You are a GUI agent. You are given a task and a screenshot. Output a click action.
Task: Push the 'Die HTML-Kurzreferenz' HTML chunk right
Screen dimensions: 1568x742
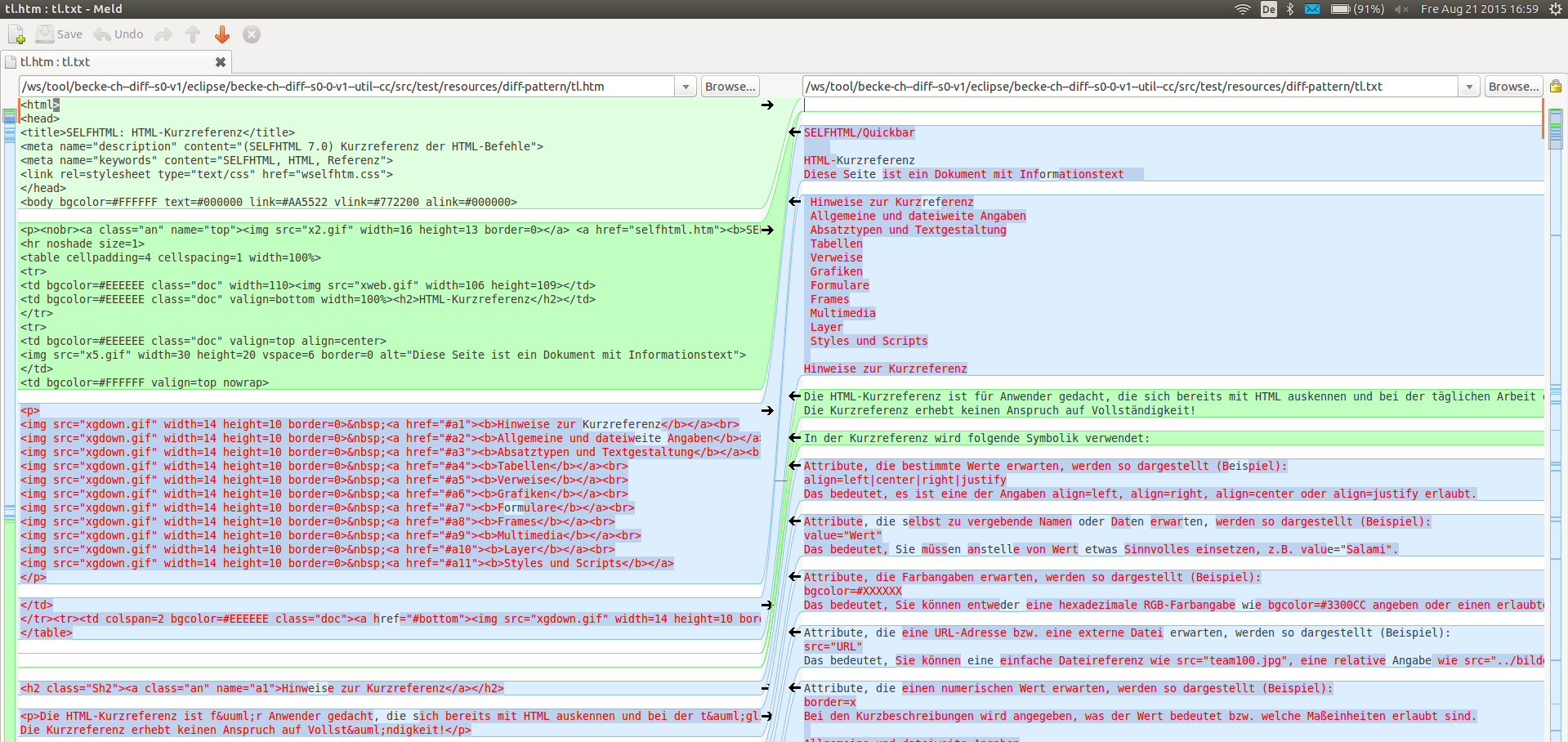click(767, 716)
